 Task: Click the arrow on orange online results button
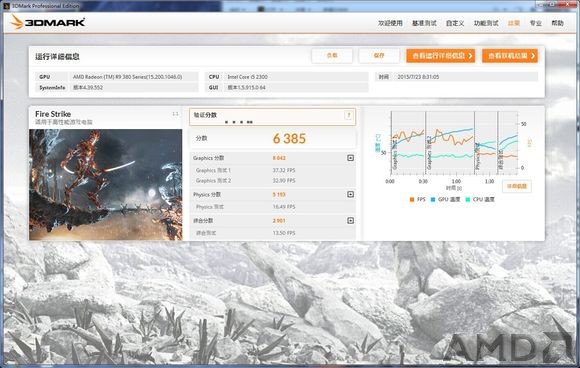coord(533,56)
